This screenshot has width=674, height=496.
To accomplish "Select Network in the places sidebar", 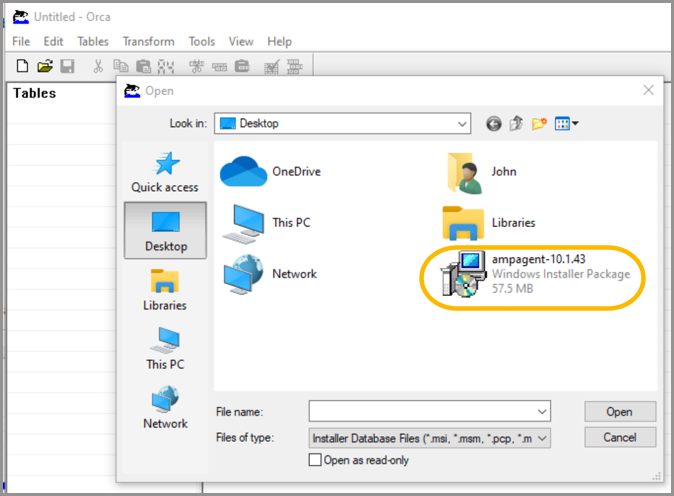I will tap(165, 409).
